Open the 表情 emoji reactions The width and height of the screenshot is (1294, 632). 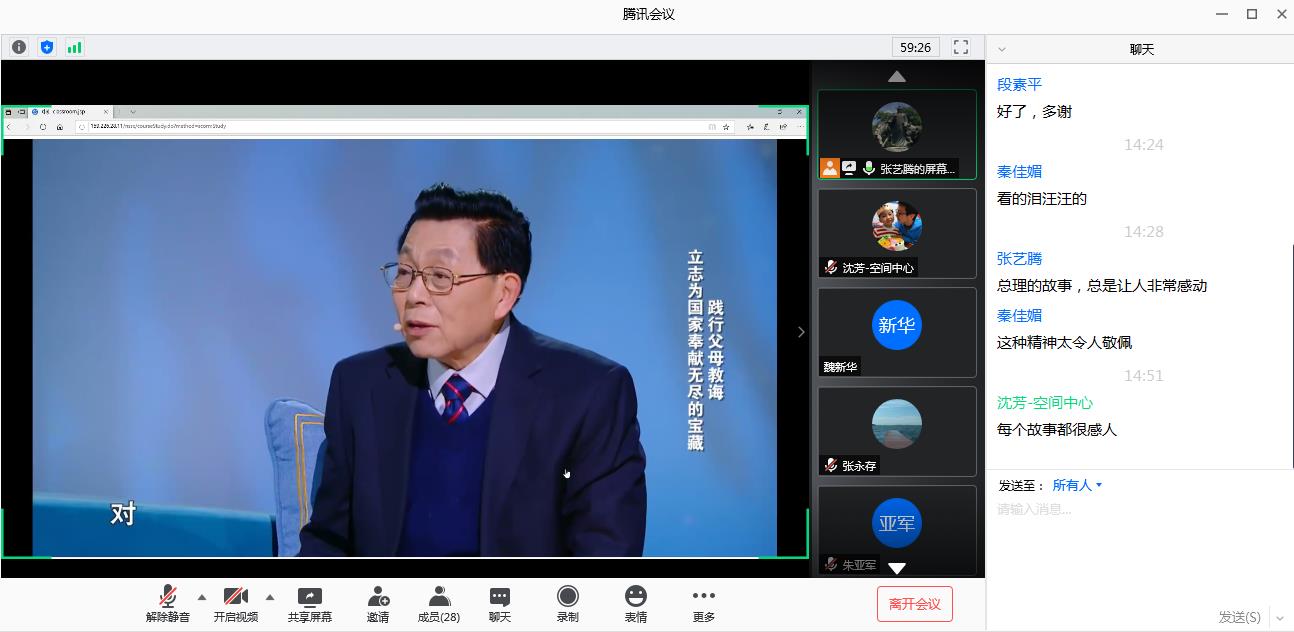[636, 604]
